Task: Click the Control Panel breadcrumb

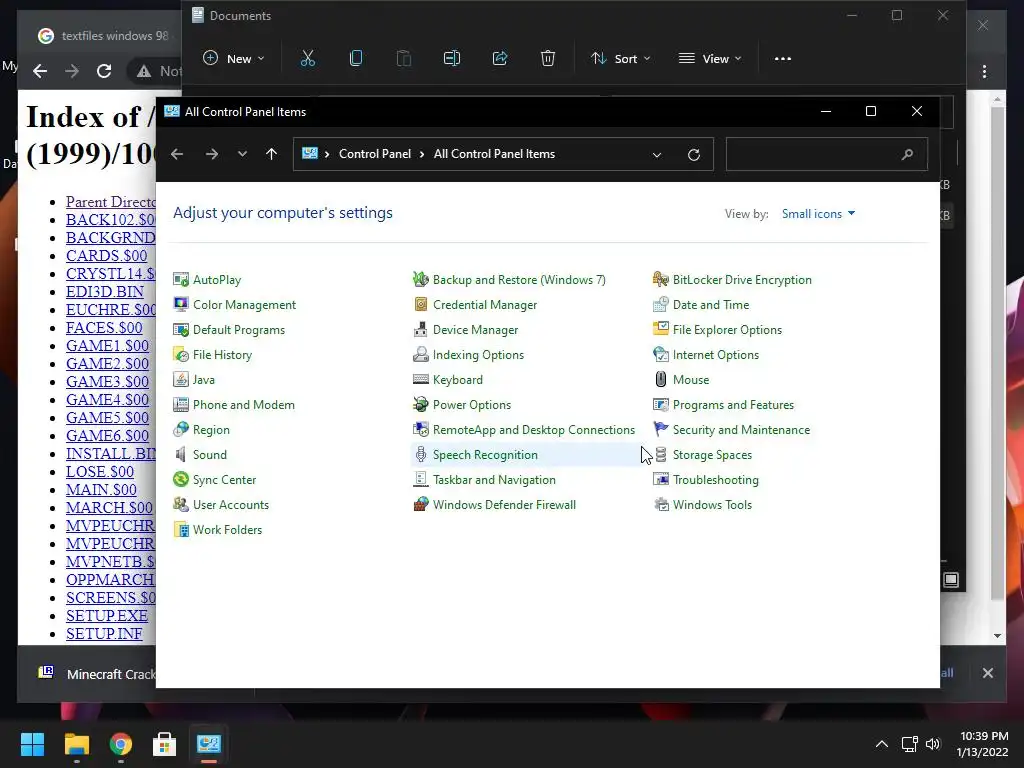Action: pyautogui.click(x=375, y=154)
